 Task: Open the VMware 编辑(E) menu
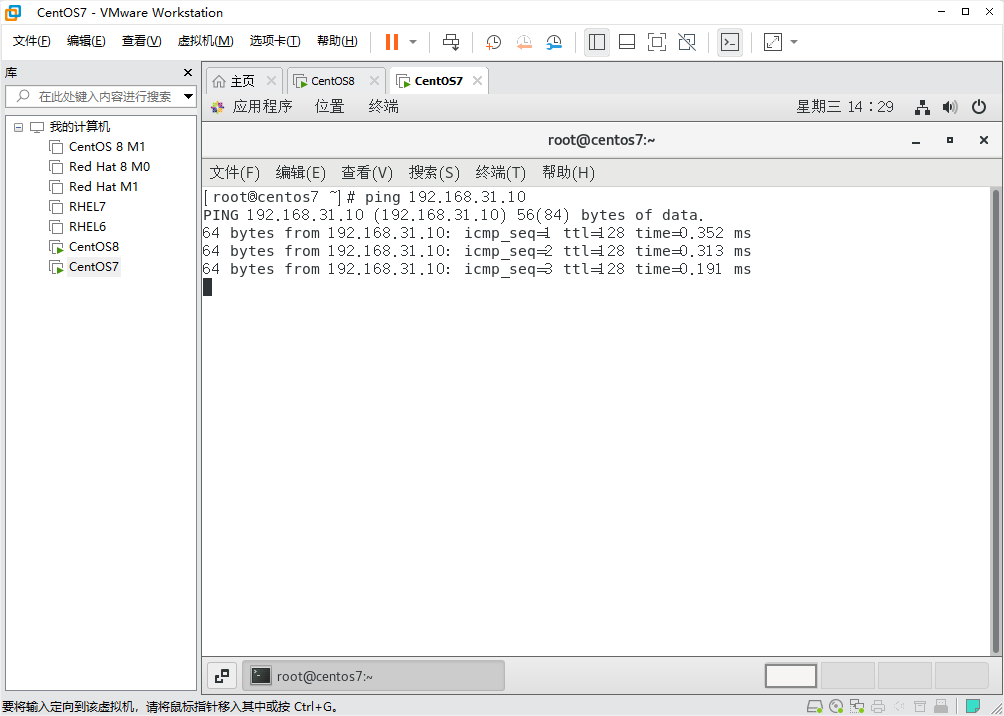[x=86, y=41]
